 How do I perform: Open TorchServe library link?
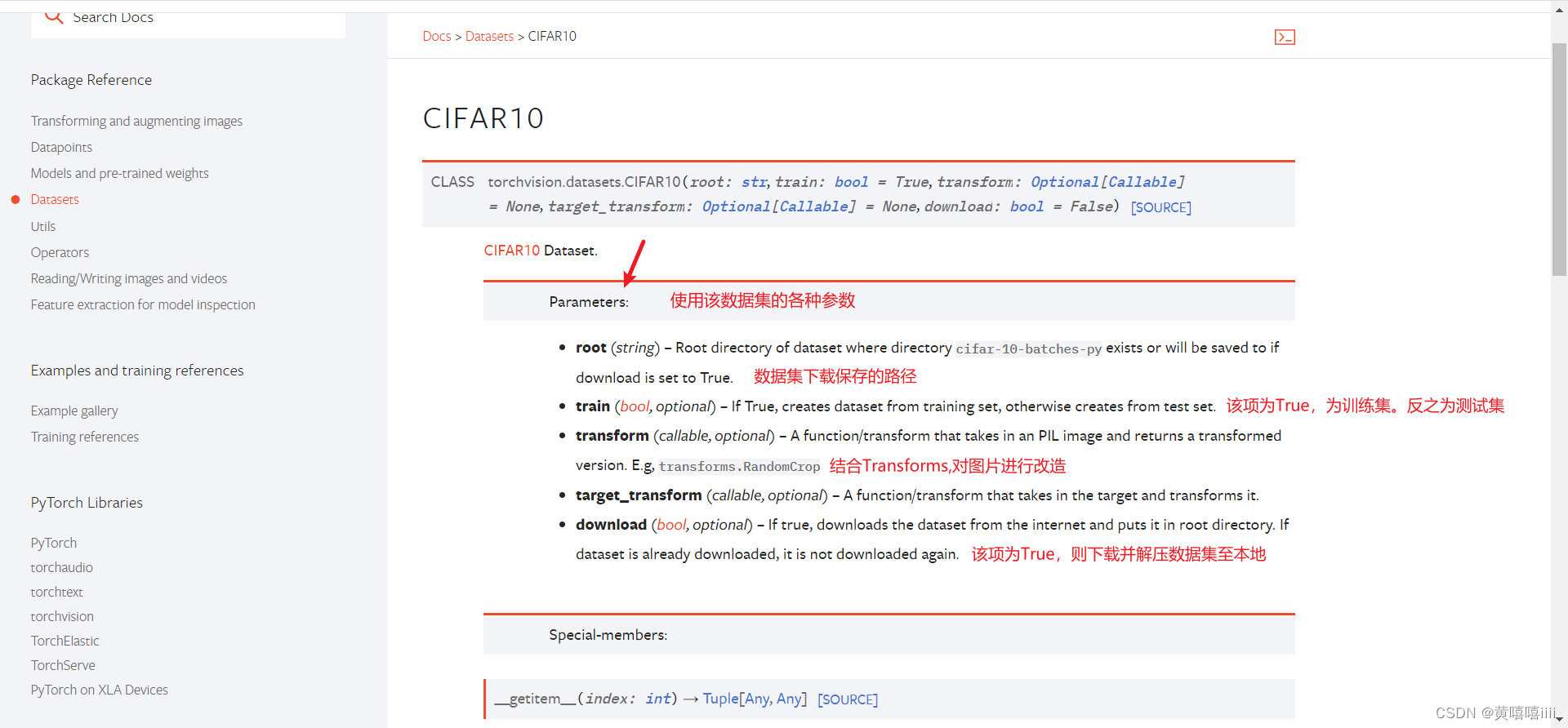pos(63,665)
